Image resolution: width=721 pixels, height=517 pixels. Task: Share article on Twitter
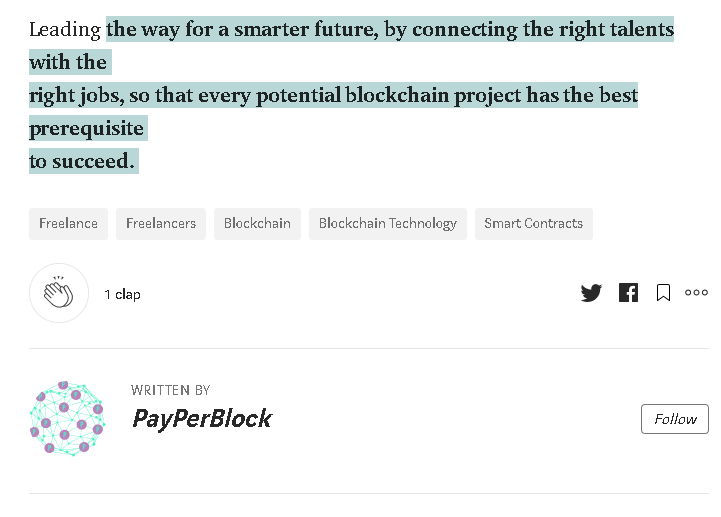coord(591,293)
